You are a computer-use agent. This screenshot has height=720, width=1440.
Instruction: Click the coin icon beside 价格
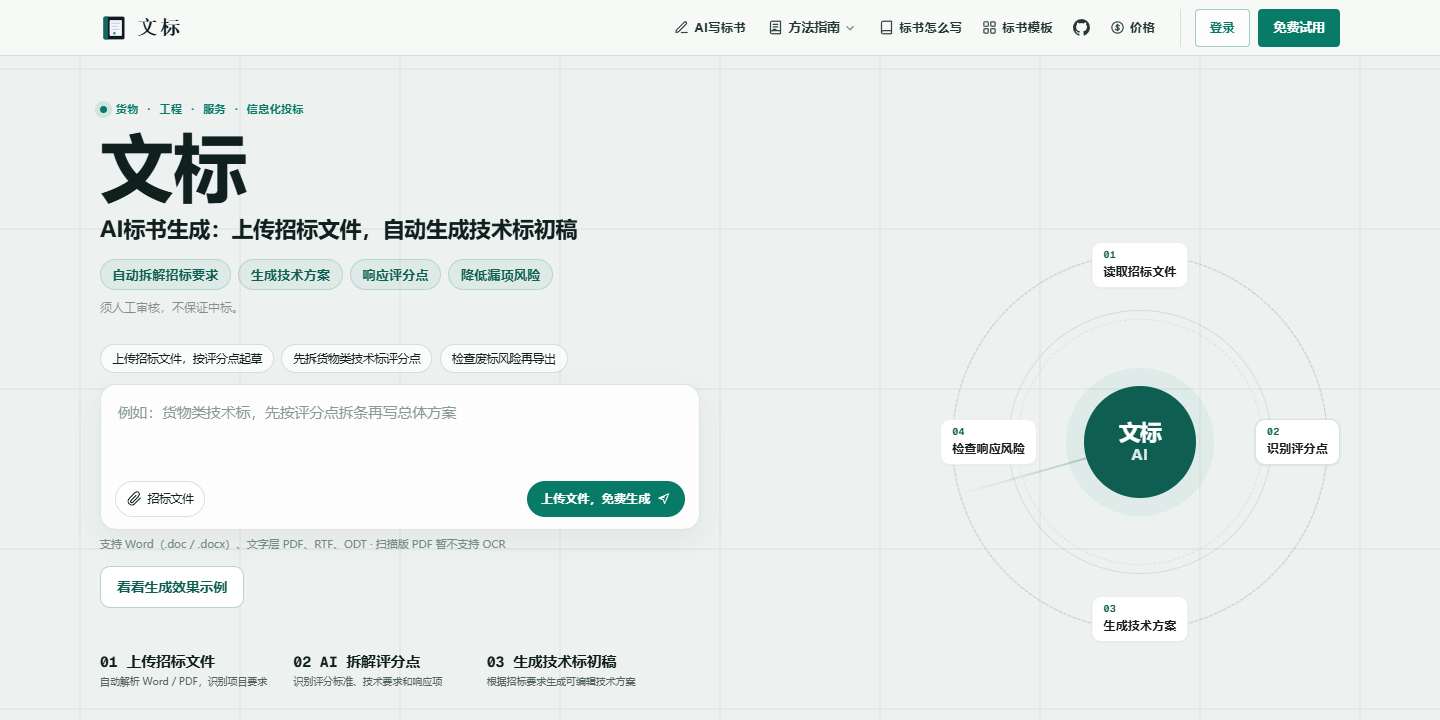(x=1117, y=28)
